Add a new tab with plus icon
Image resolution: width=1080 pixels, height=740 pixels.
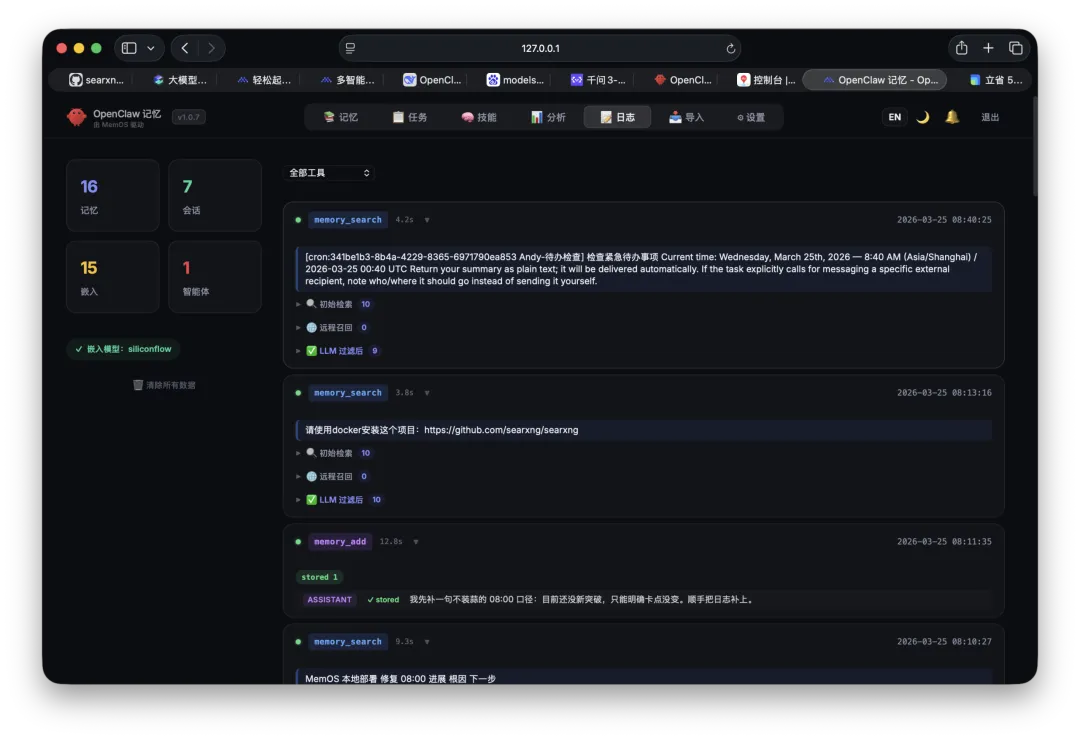tap(988, 48)
